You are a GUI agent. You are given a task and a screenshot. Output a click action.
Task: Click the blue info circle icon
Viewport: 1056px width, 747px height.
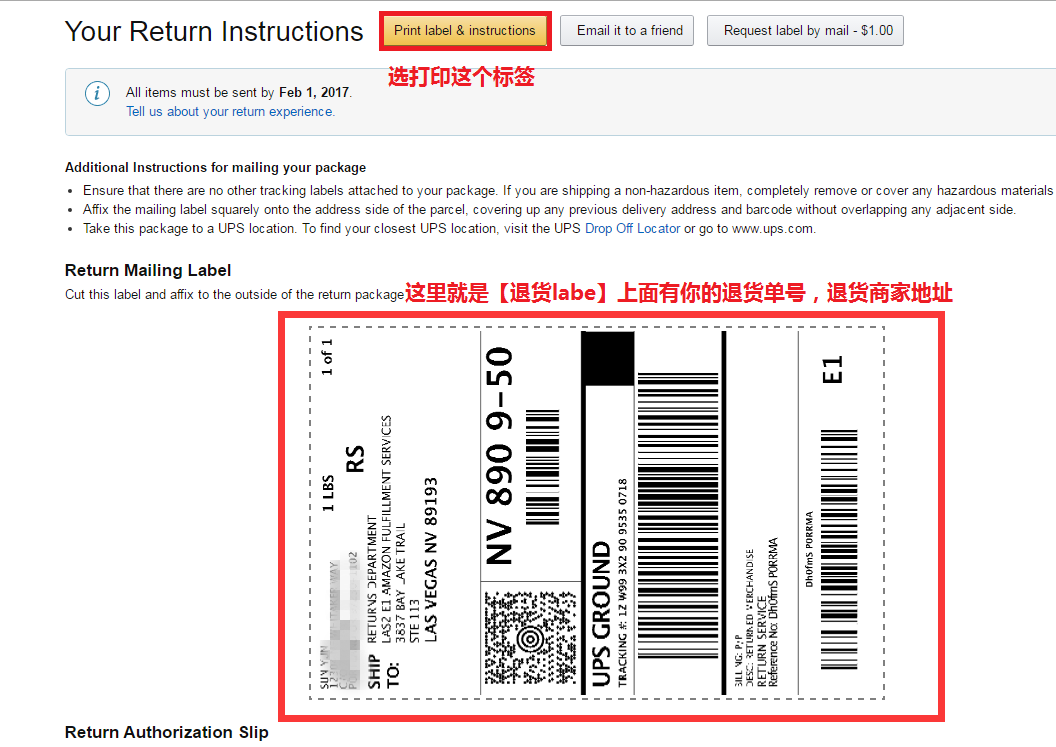pos(98,93)
